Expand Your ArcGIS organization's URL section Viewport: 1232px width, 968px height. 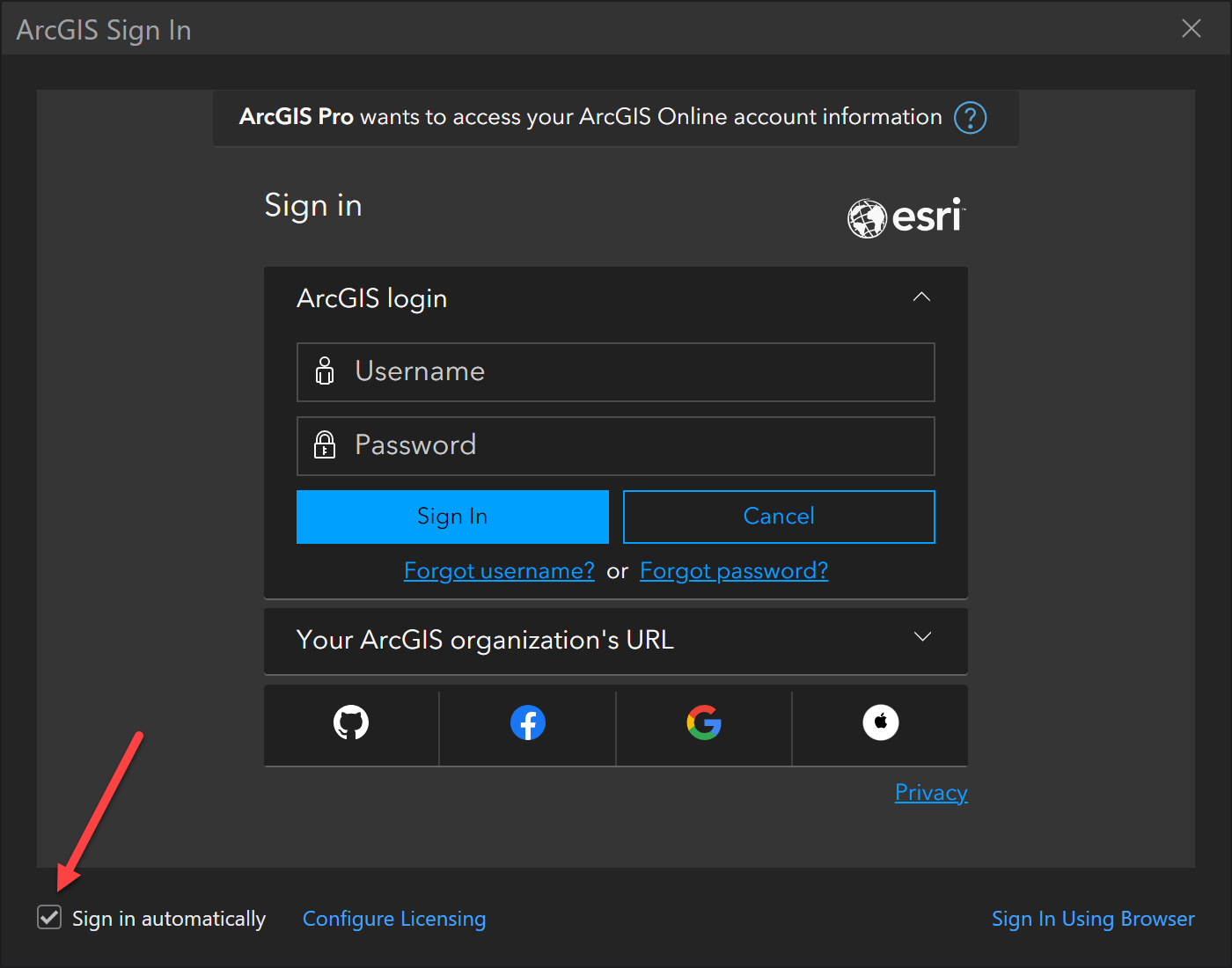click(922, 637)
